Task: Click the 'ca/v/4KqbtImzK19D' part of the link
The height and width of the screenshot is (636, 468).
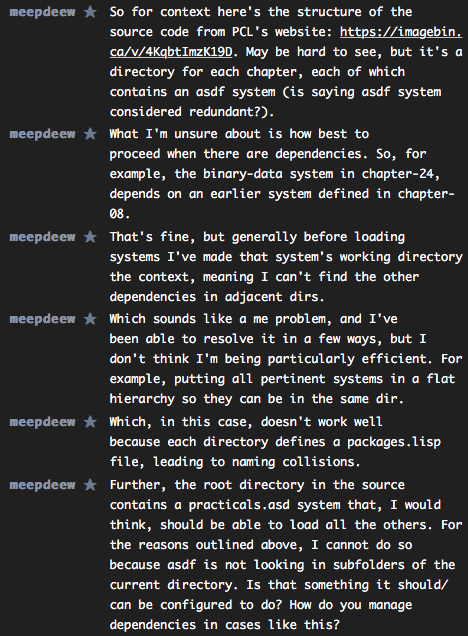Action: (x=171, y=52)
